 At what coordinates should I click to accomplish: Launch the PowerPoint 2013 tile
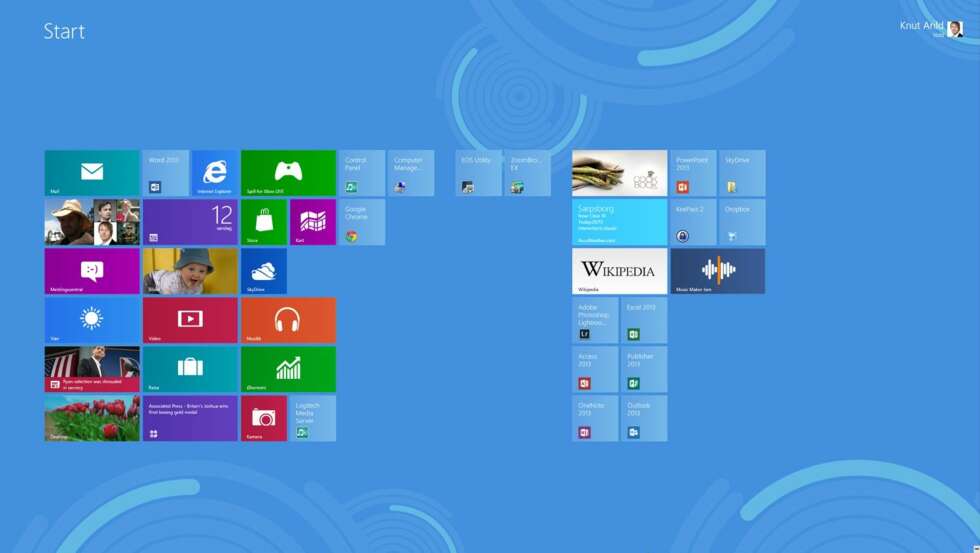click(x=693, y=173)
